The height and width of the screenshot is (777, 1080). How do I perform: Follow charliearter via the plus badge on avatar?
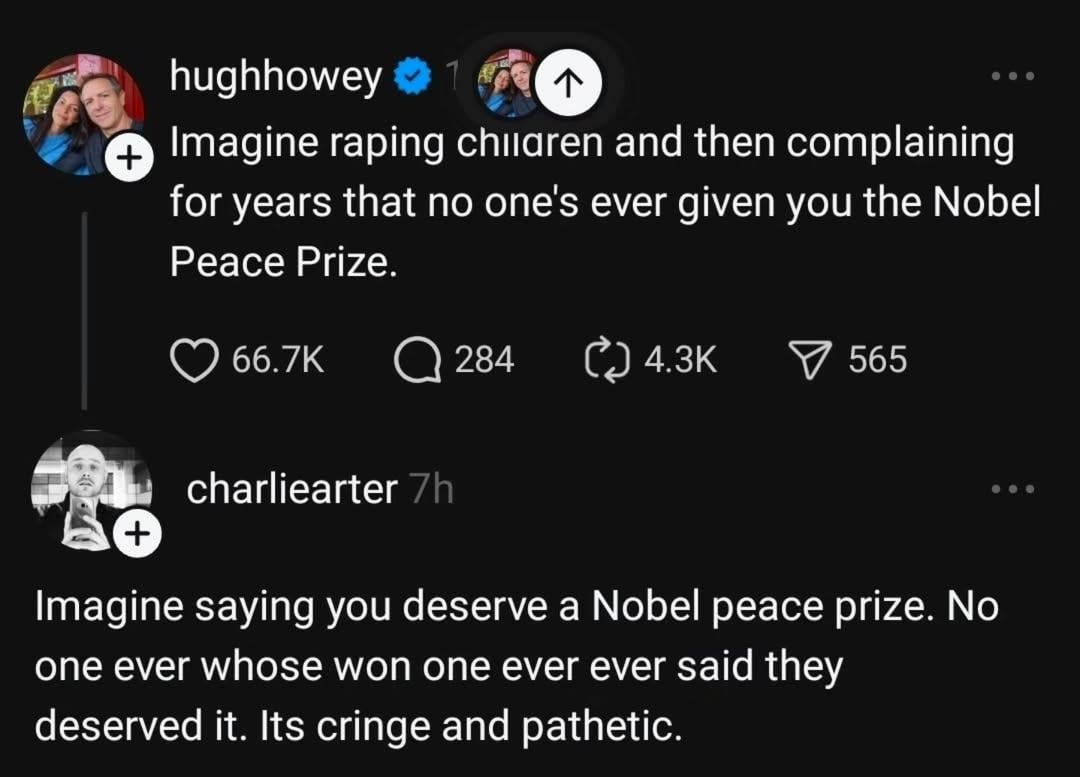(136, 535)
